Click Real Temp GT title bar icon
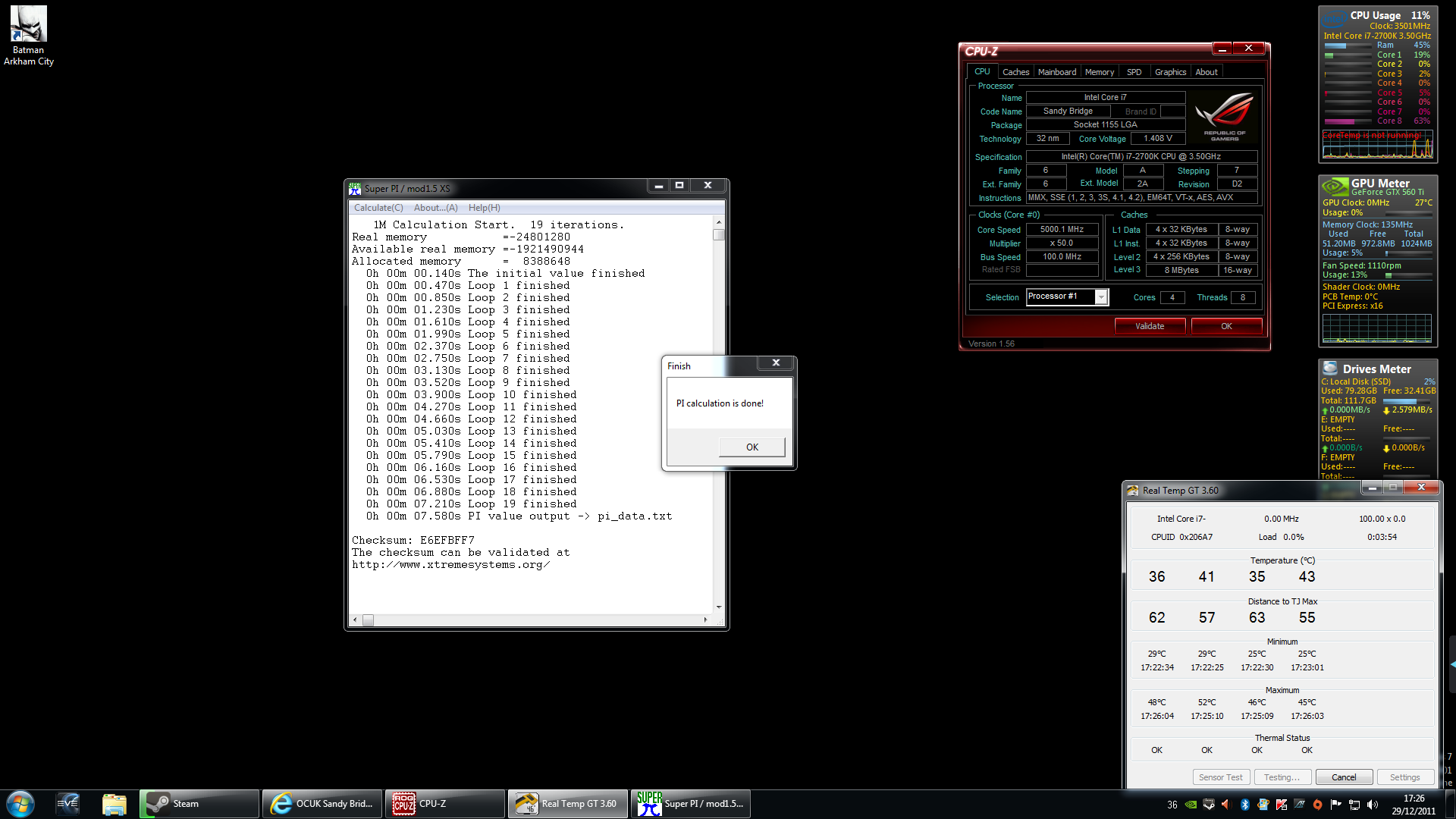Viewport: 1456px width, 819px height. pos(1133,491)
